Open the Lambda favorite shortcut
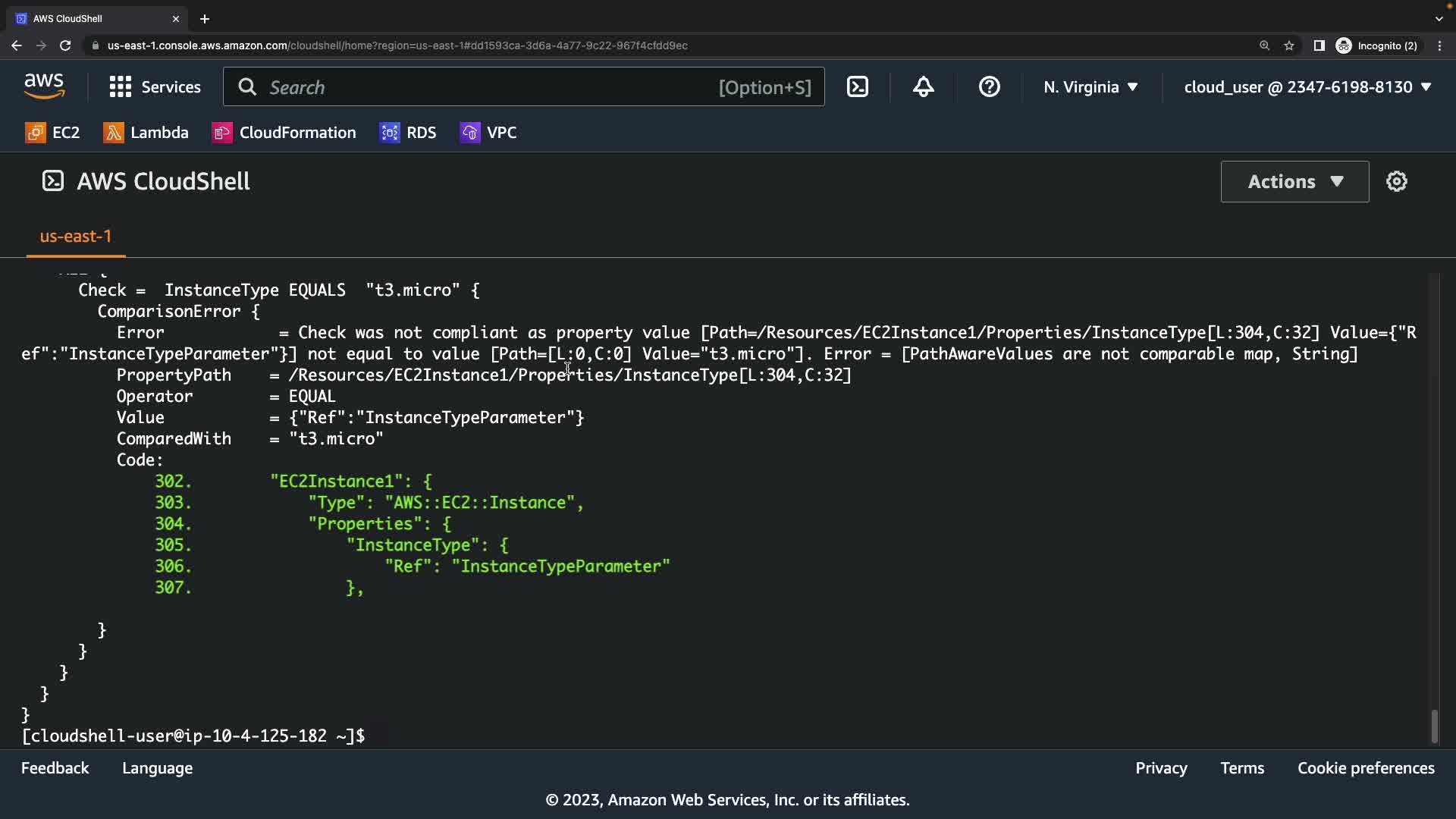Image resolution: width=1456 pixels, height=819 pixels. [146, 133]
